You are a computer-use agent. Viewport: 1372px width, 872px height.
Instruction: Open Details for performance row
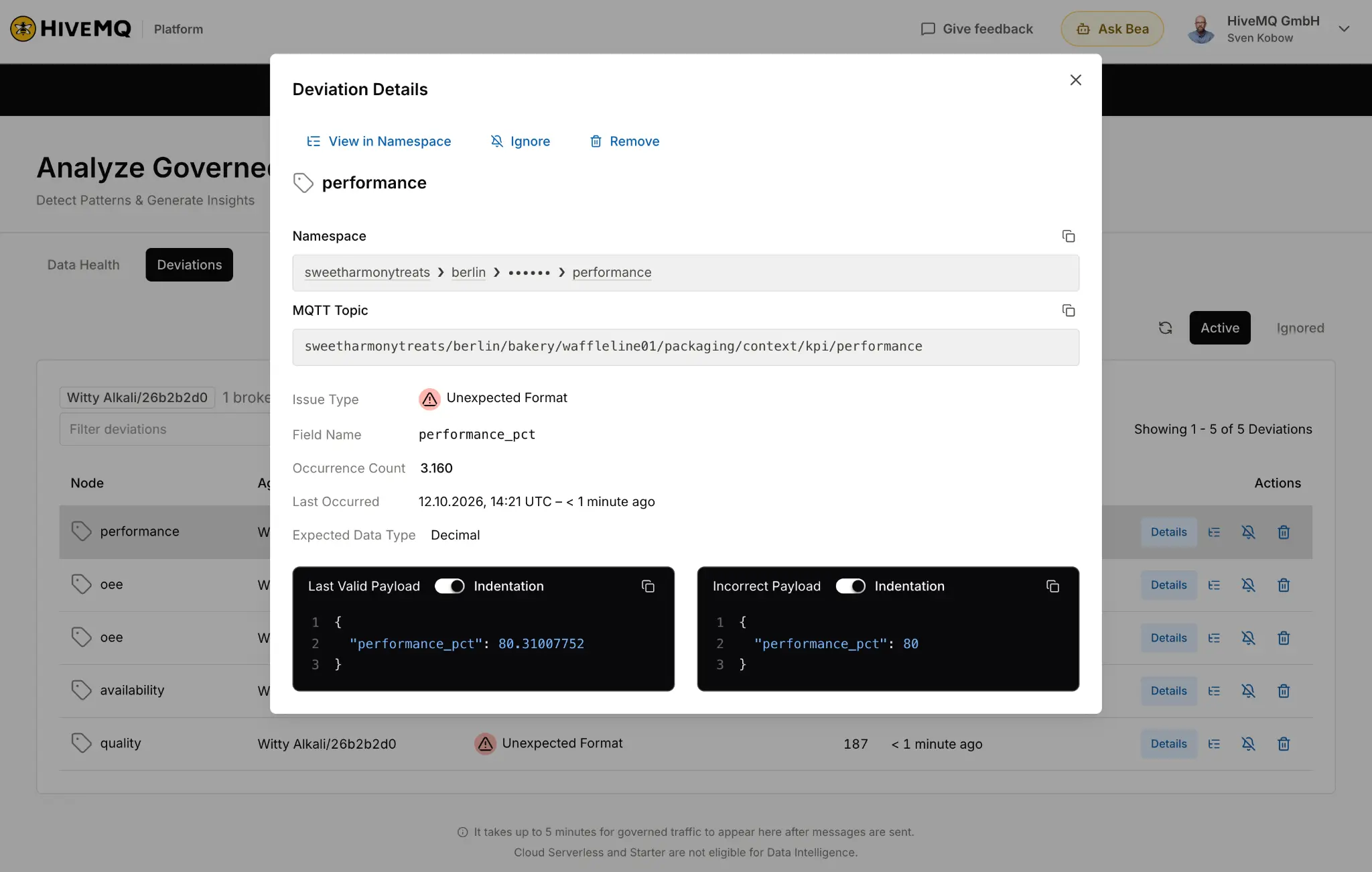click(x=1169, y=532)
